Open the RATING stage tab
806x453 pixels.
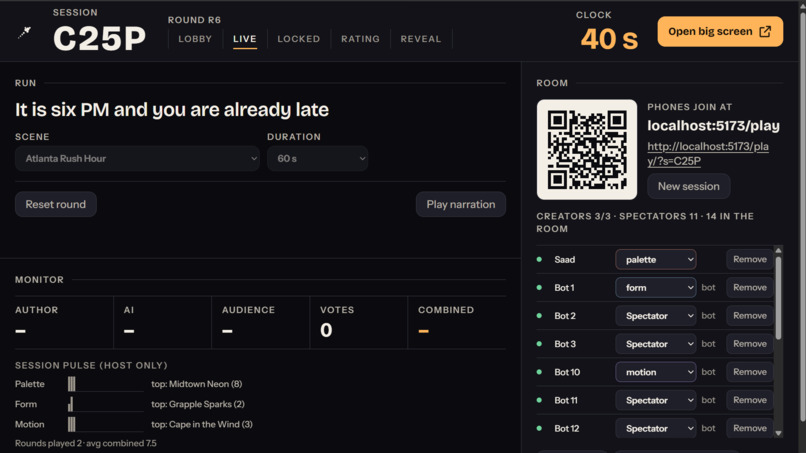point(360,39)
